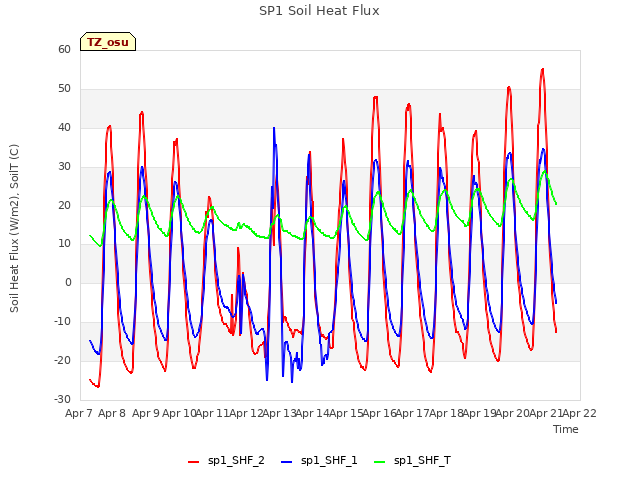Viewport: 640px width, 480px height.
Task: Click the Apr 7 x-axis tick label
Action: pos(79,413)
